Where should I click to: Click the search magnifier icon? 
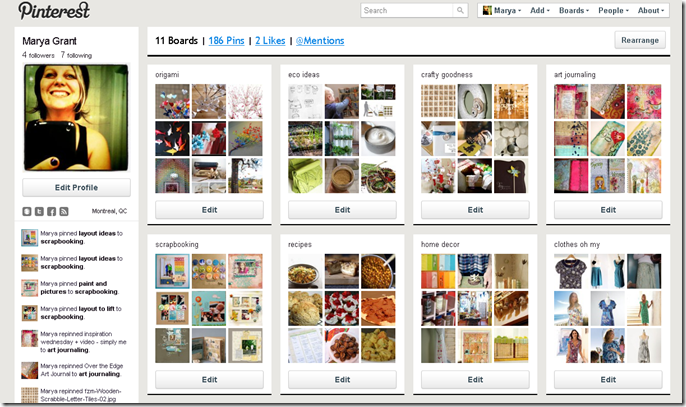point(460,11)
